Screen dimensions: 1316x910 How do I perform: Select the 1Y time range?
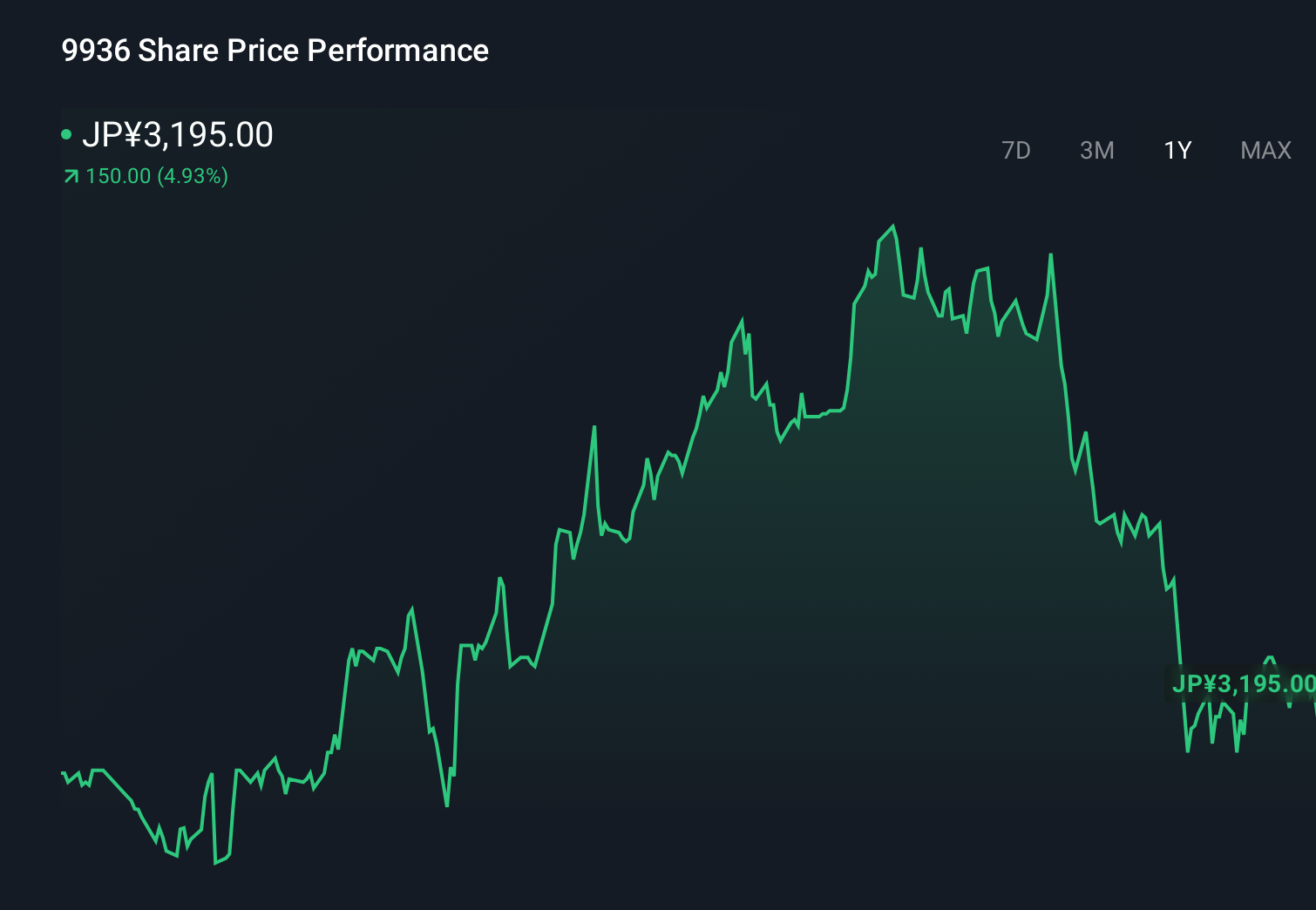click(1177, 150)
